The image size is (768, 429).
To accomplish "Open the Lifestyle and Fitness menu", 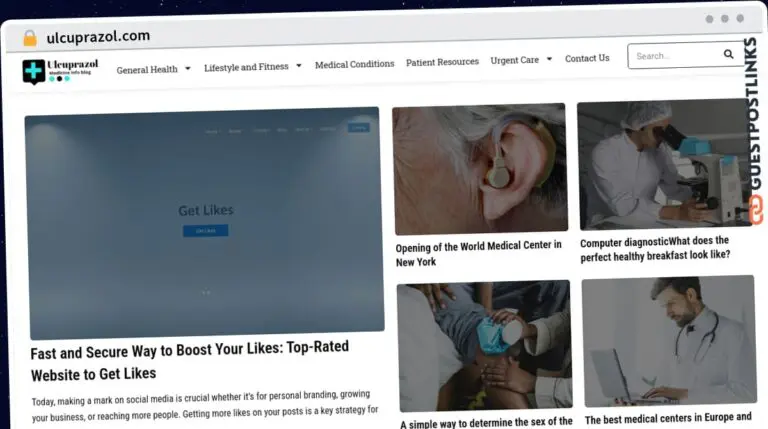I will coord(246,67).
